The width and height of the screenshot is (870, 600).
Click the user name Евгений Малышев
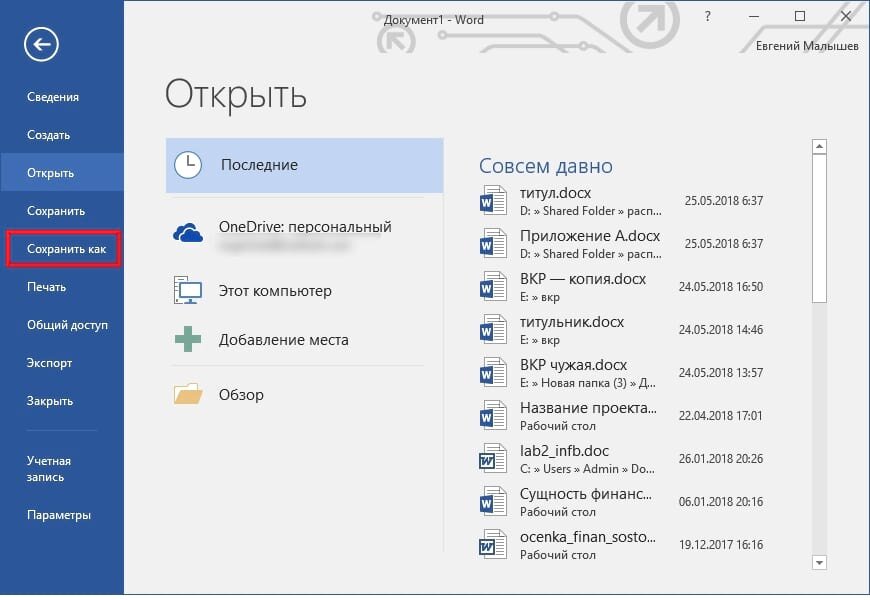[807, 46]
